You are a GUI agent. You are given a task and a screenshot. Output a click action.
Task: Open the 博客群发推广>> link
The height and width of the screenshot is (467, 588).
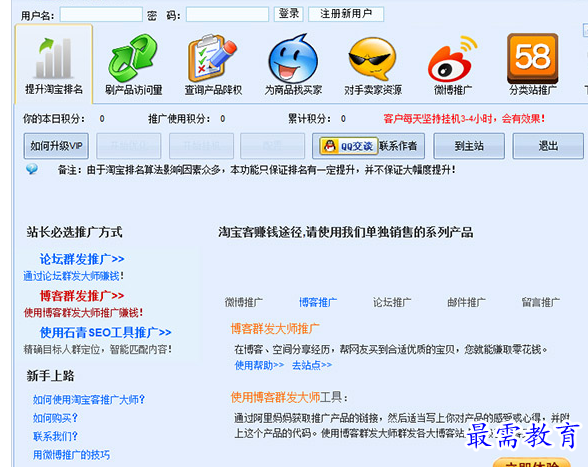point(82,296)
